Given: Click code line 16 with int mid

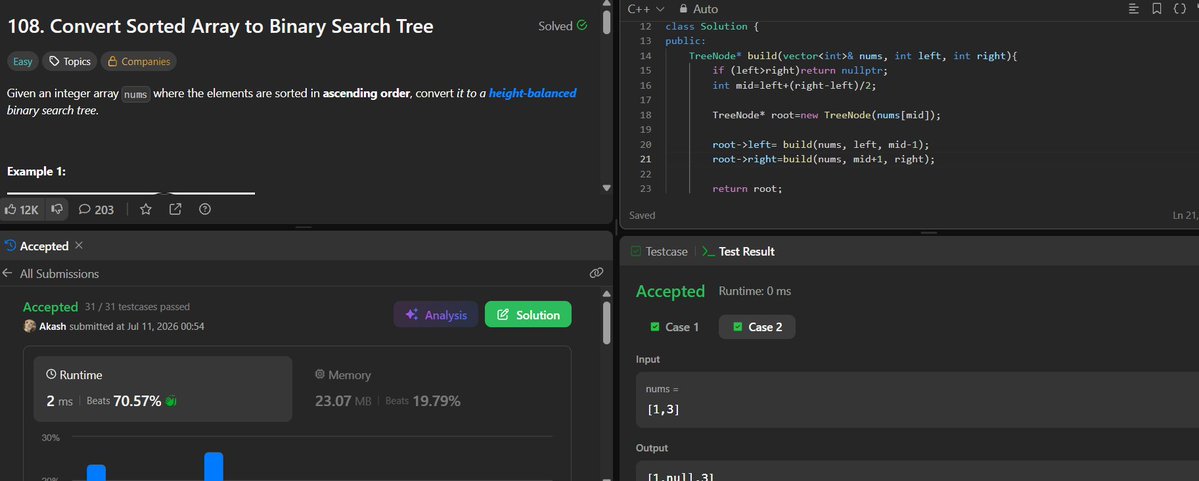Looking at the screenshot, I should click(795, 85).
